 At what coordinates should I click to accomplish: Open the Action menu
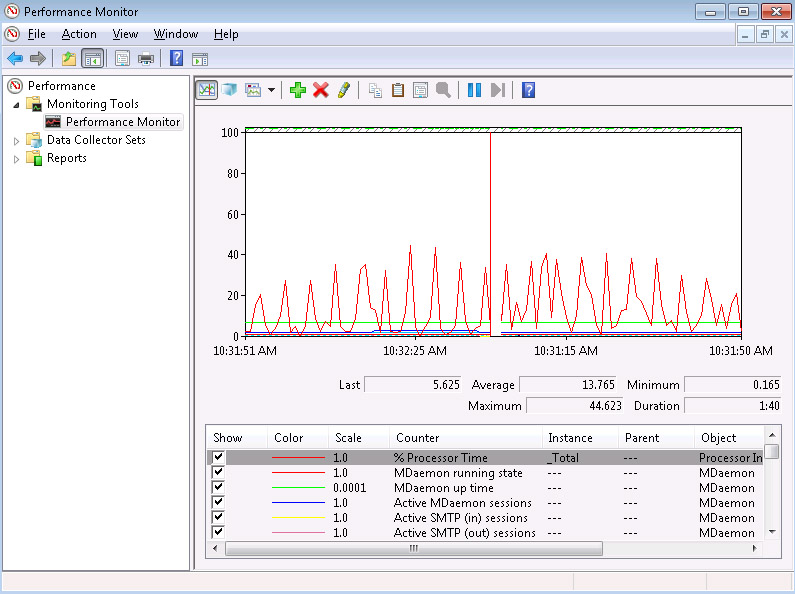79,34
